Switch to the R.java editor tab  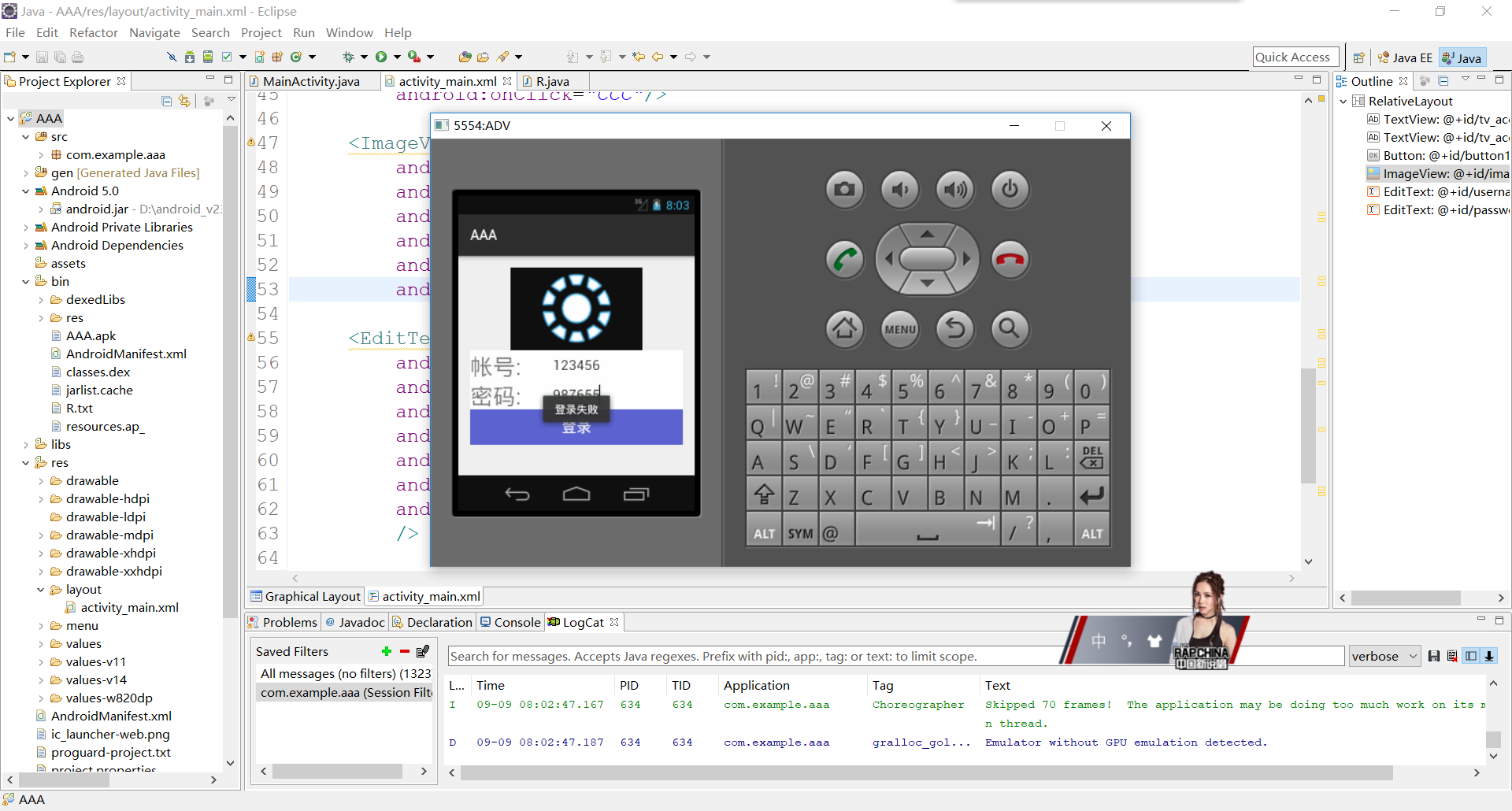(x=552, y=81)
